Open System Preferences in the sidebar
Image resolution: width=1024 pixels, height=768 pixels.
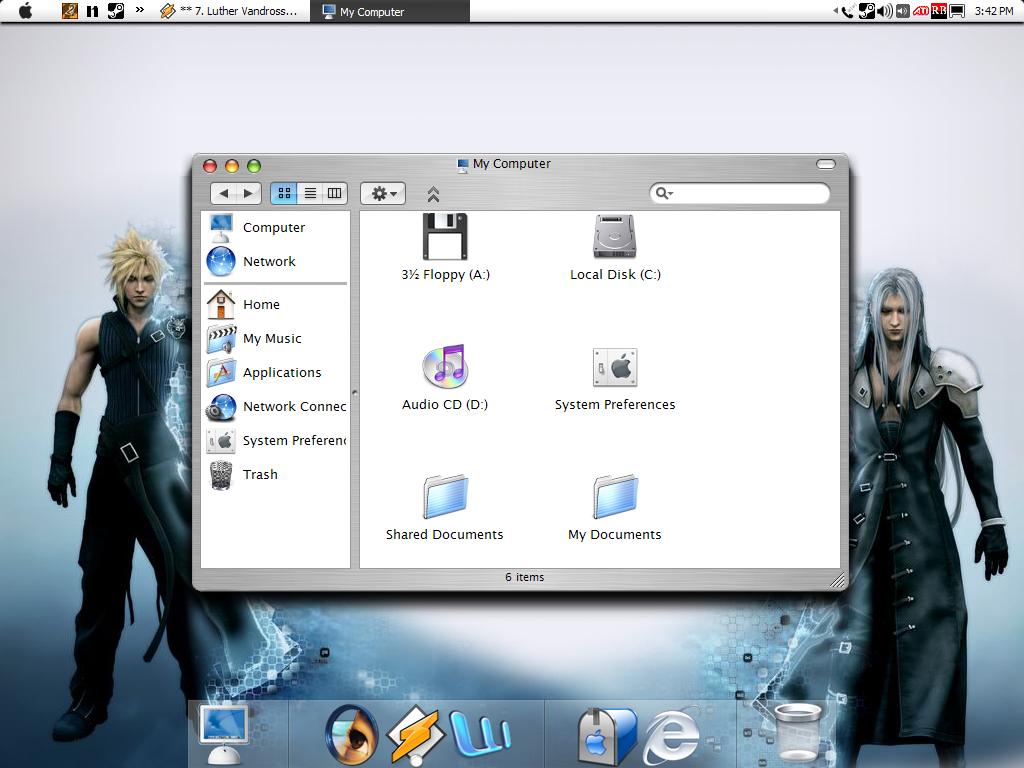[x=275, y=440]
